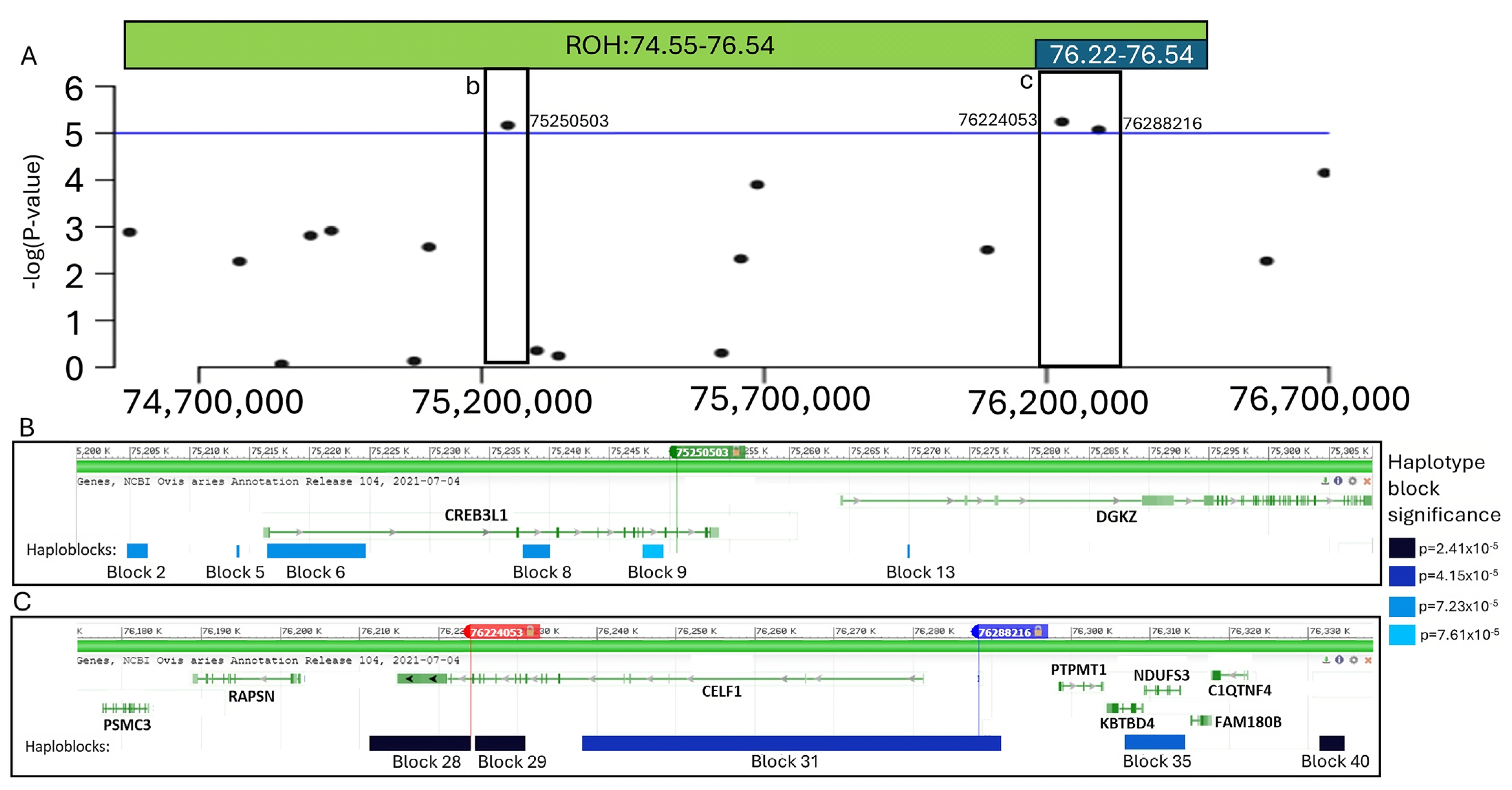Image resolution: width=1512 pixels, height=790 pixels.
Task: Open gear settings icon in panel B track
Action: (1352, 481)
